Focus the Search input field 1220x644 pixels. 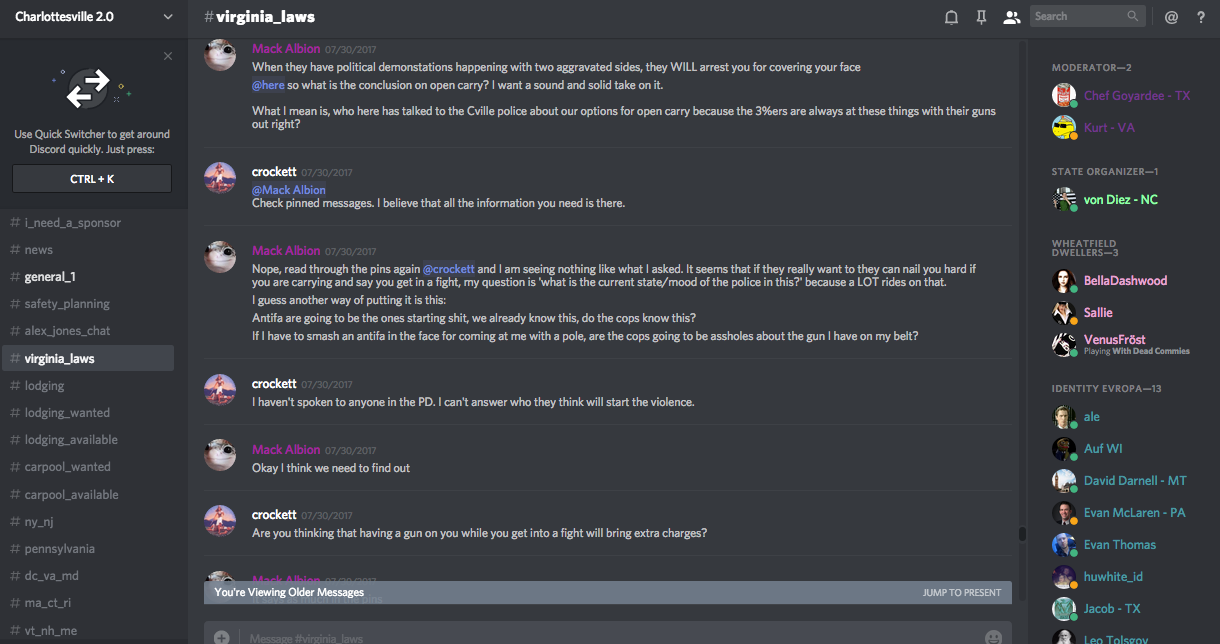[x=1080, y=16]
